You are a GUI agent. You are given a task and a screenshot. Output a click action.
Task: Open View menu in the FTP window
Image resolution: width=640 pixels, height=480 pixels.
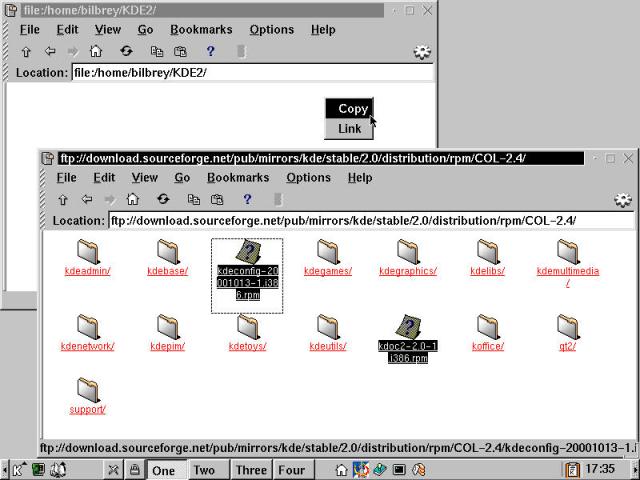point(144,178)
